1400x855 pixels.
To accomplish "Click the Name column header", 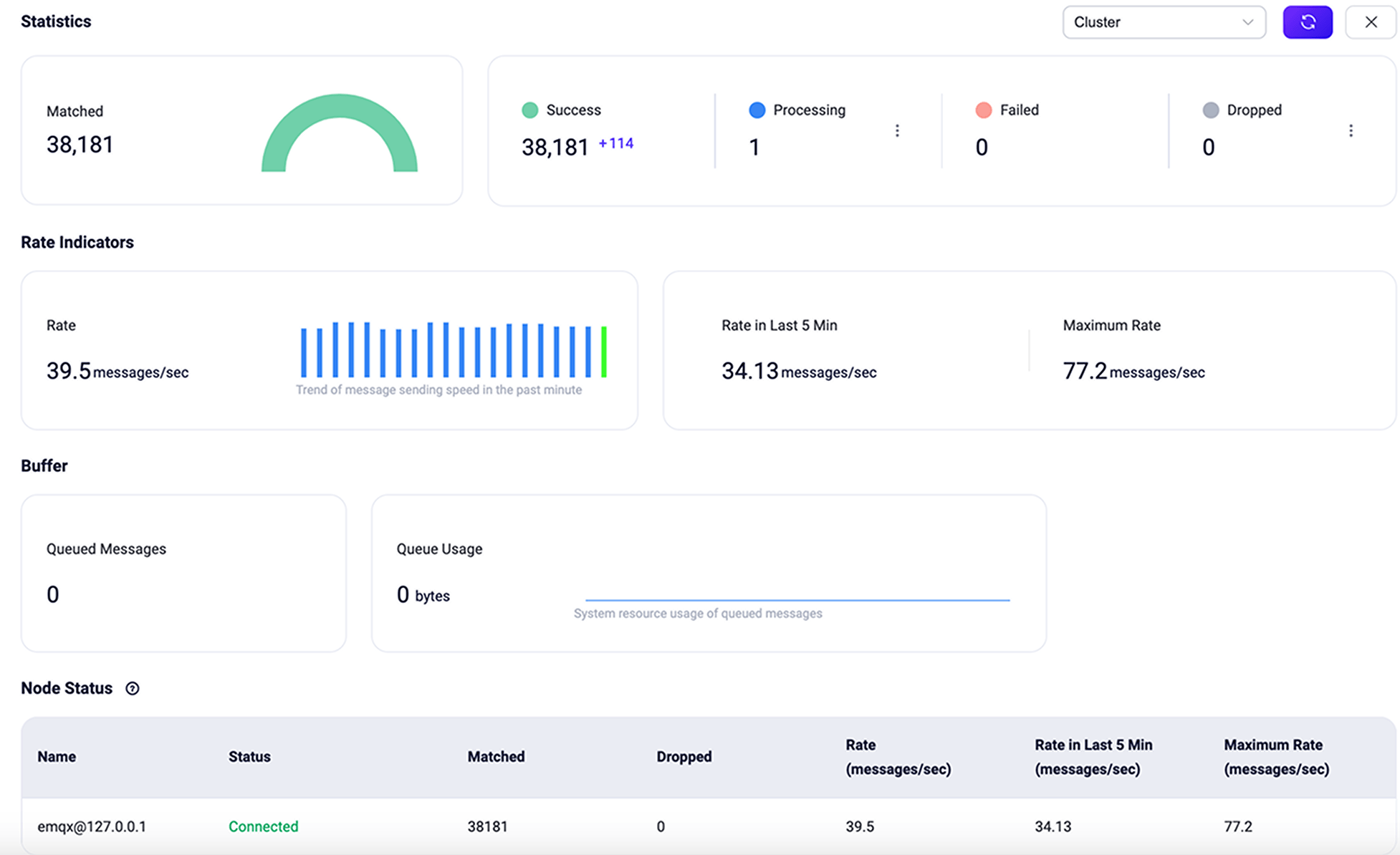I will pos(57,757).
